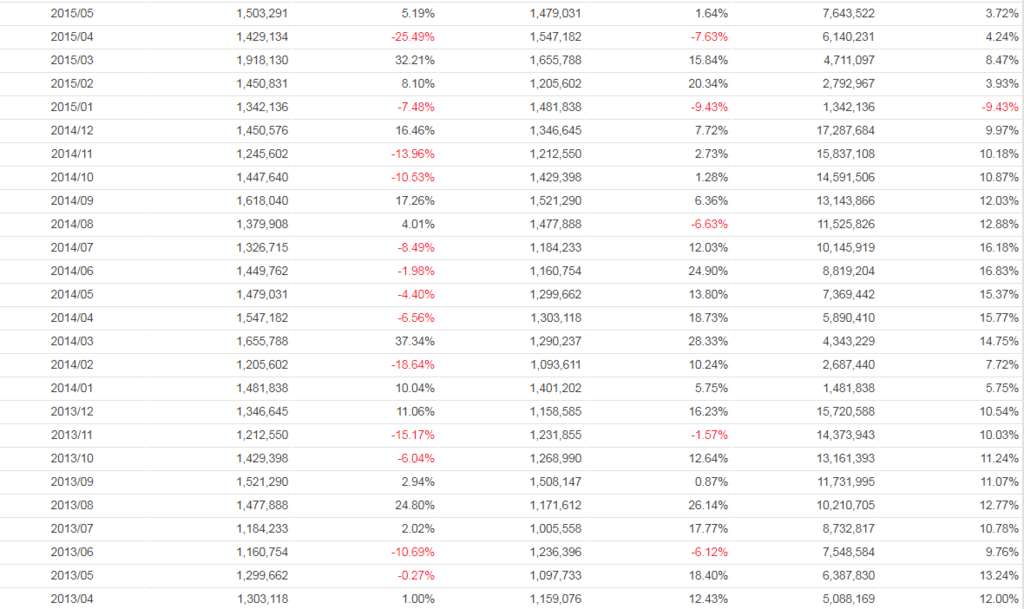
Task: Click the red -25.49% value
Action: pos(411,38)
